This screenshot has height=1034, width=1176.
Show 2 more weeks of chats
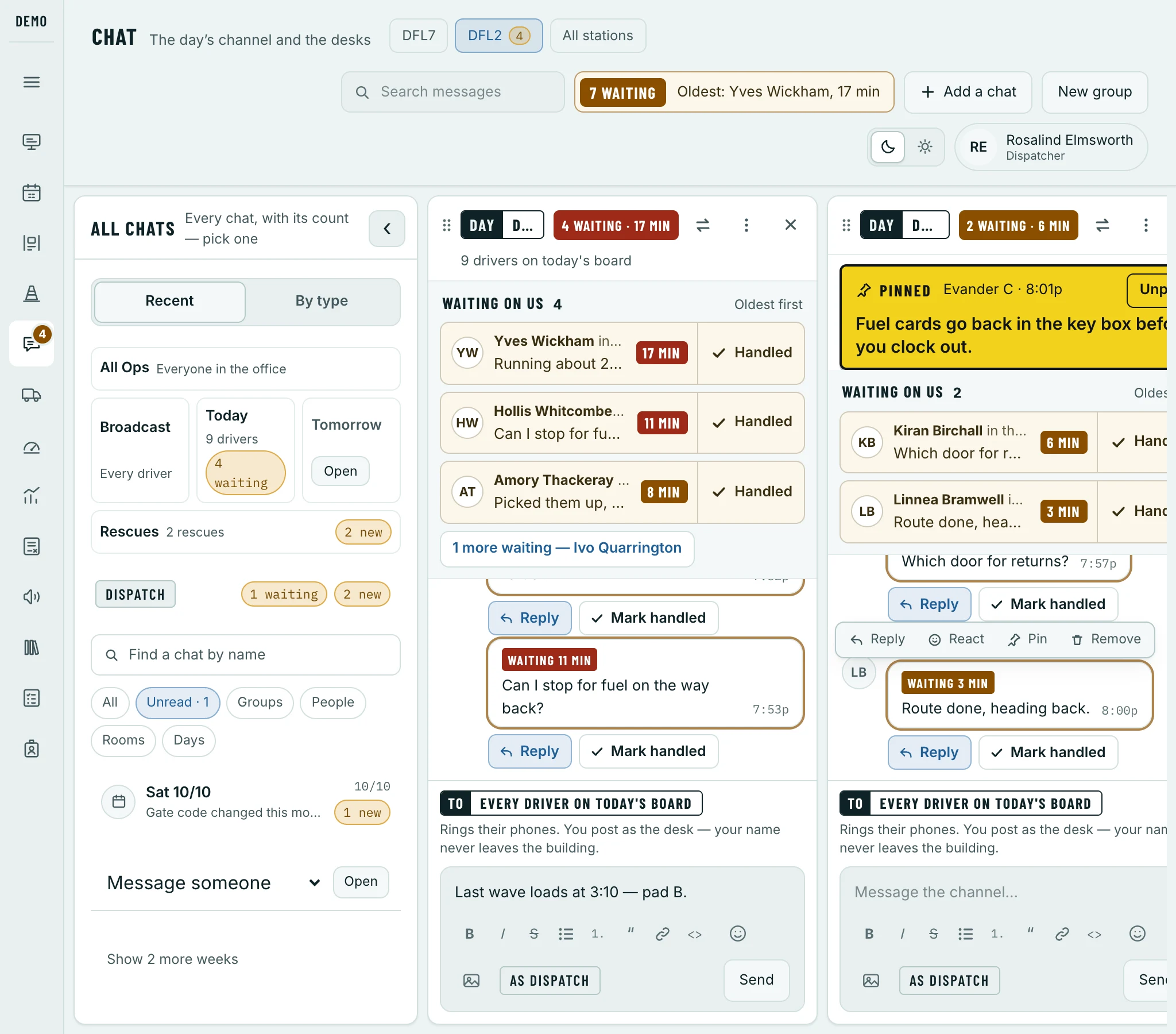[x=173, y=959]
